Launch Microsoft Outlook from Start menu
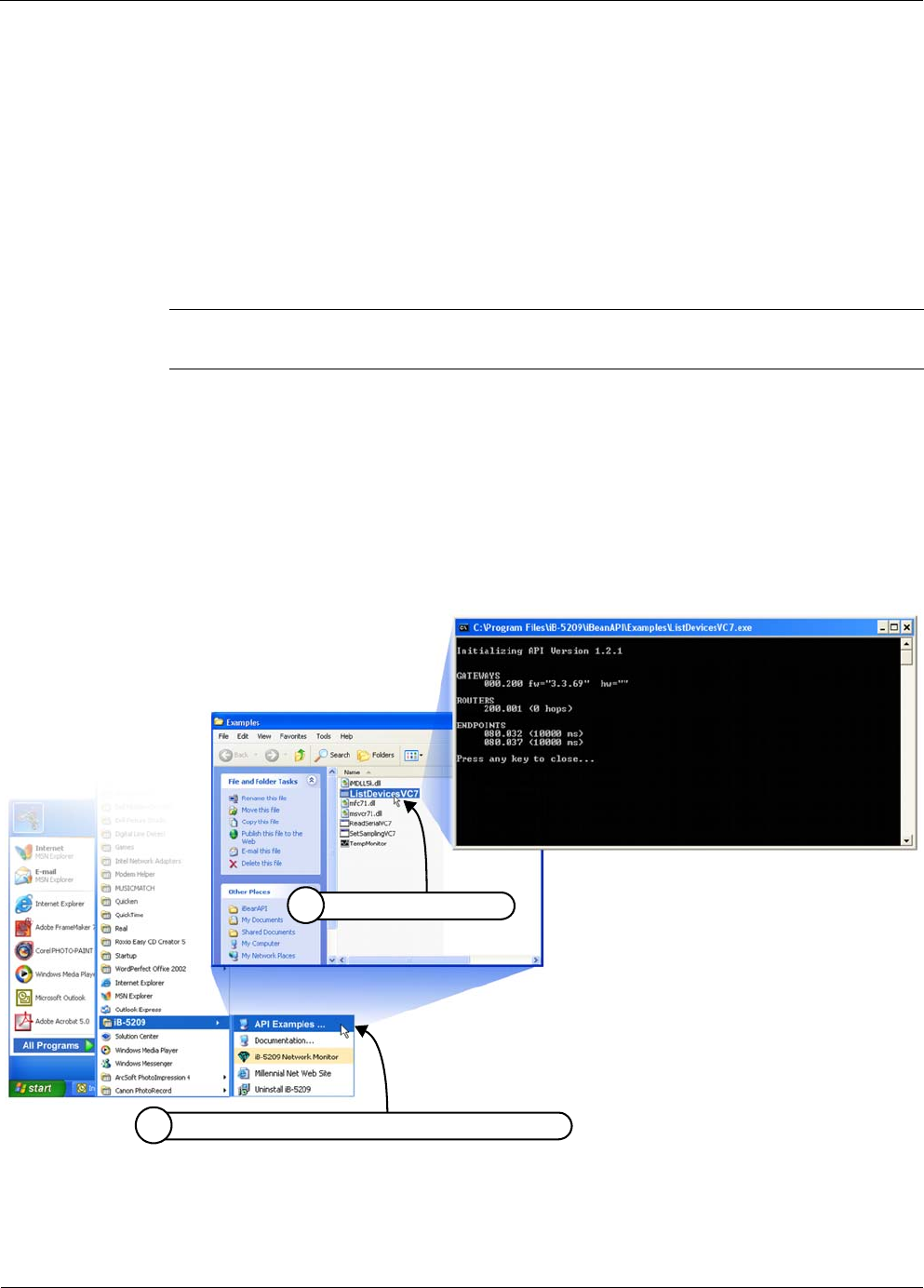 click(x=52, y=998)
